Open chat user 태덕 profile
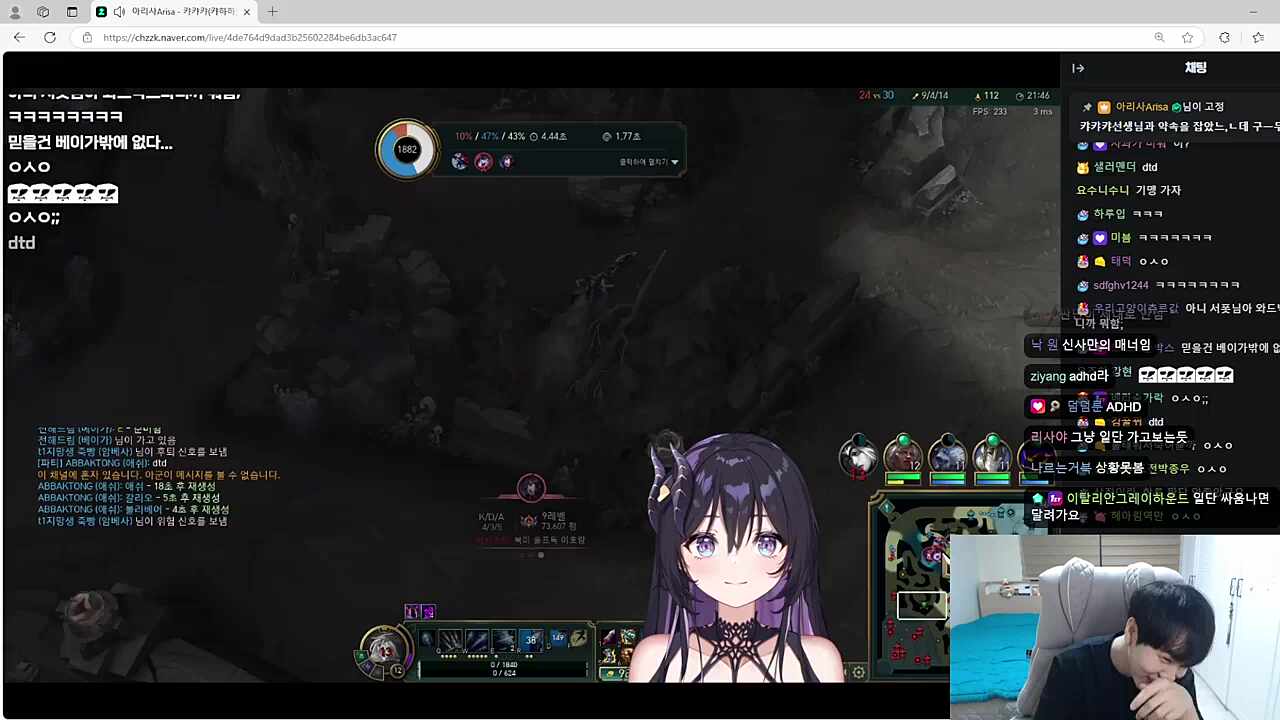1280x720 pixels. tap(1120, 261)
